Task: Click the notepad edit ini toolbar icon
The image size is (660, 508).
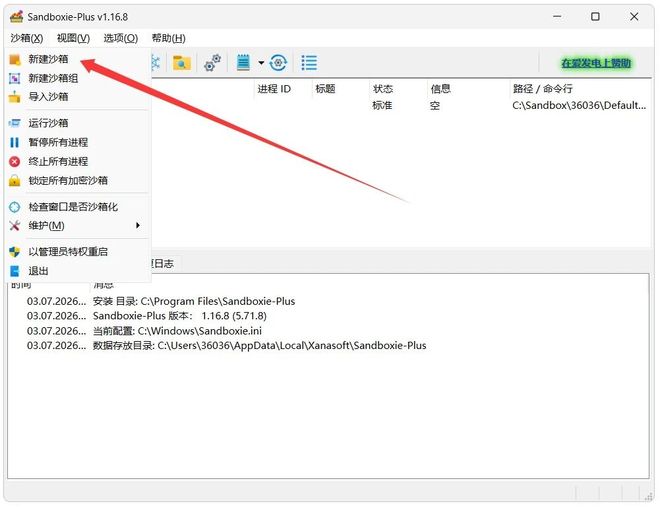Action: click(243, 63)
